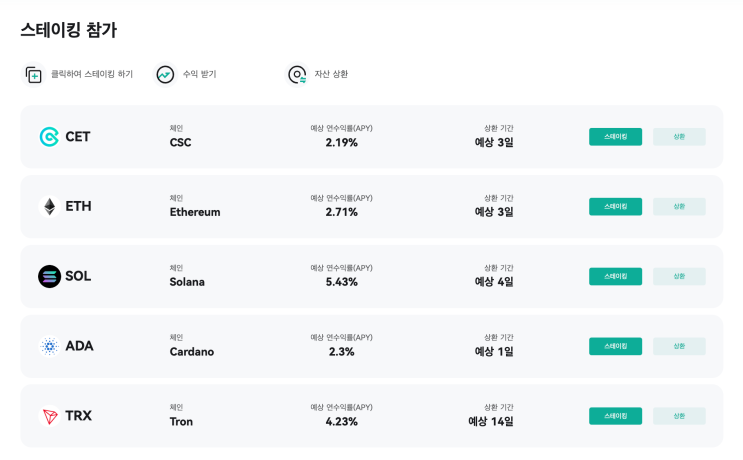Viewport: 743px width, 460px height.
Task: Redeem ADA with its 상환 button
Action: pyautogui.click(x=679, y=346)
